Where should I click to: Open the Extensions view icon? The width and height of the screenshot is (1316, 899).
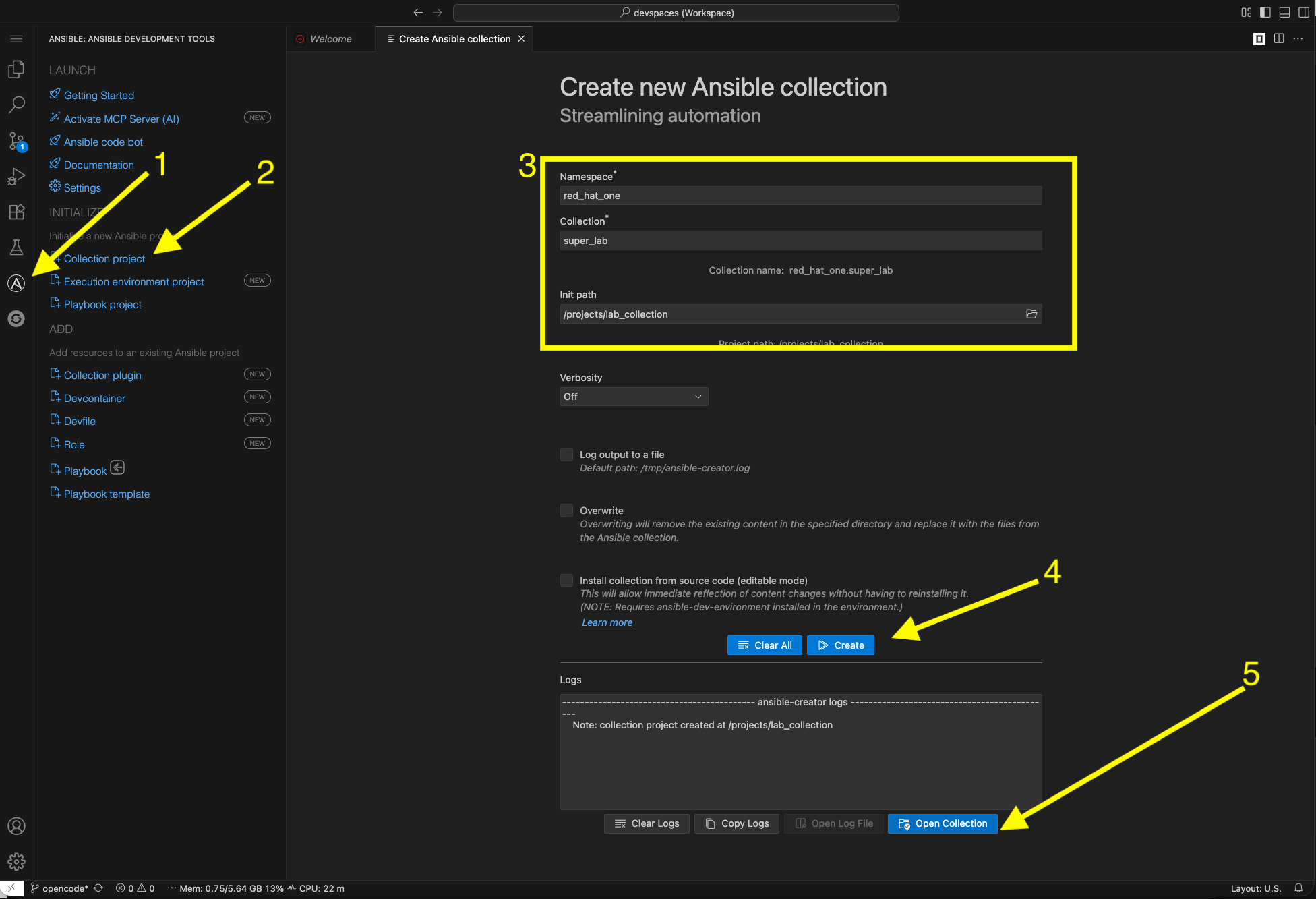16,212
